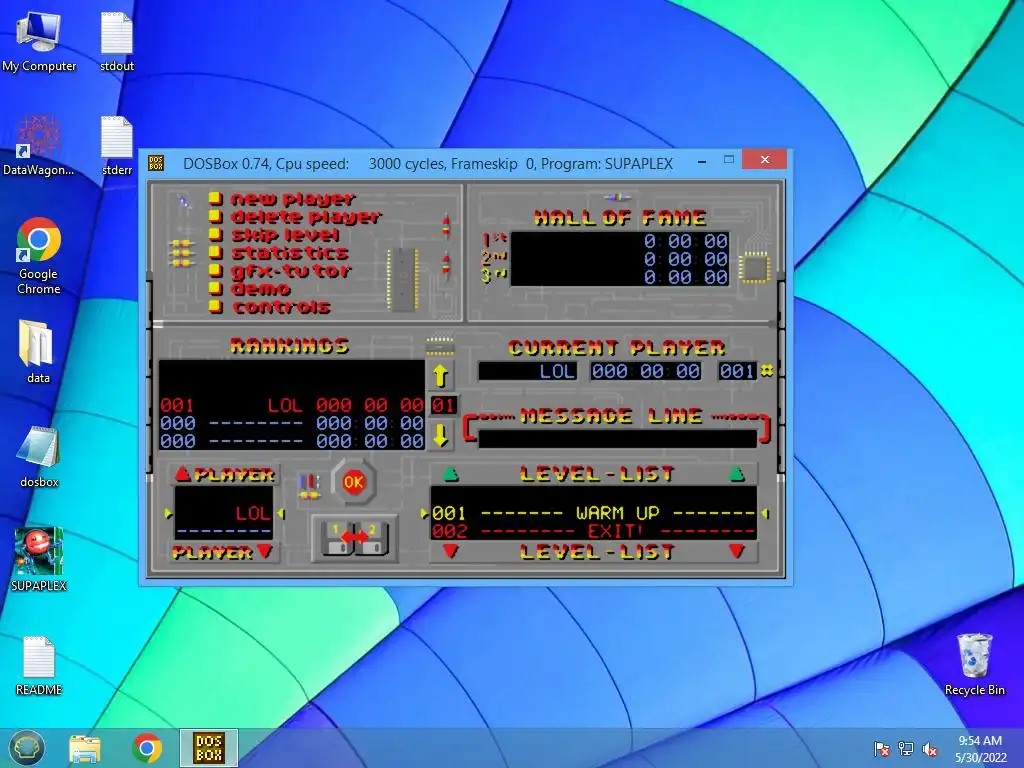Choose 'delete player' from the menu
Viewport: 1024px width, 768px height.
pos(306,217)
